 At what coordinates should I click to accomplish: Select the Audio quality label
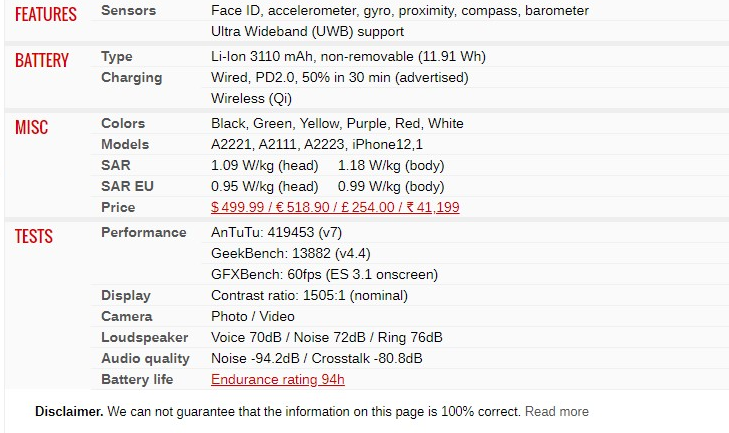[x=146, y=359]
